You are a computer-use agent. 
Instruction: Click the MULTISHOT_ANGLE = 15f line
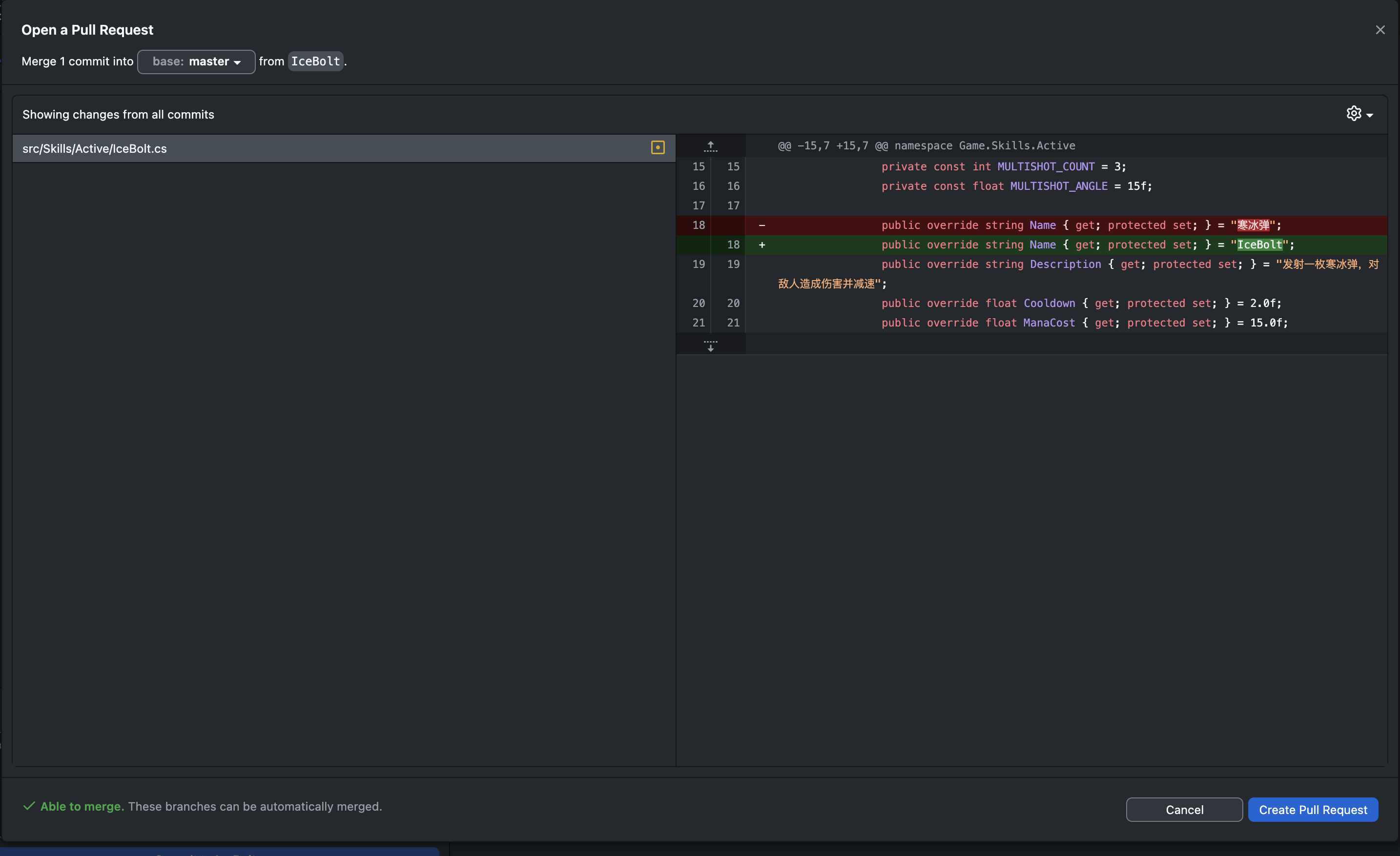pyautogui.click(x=1032, y=186)
